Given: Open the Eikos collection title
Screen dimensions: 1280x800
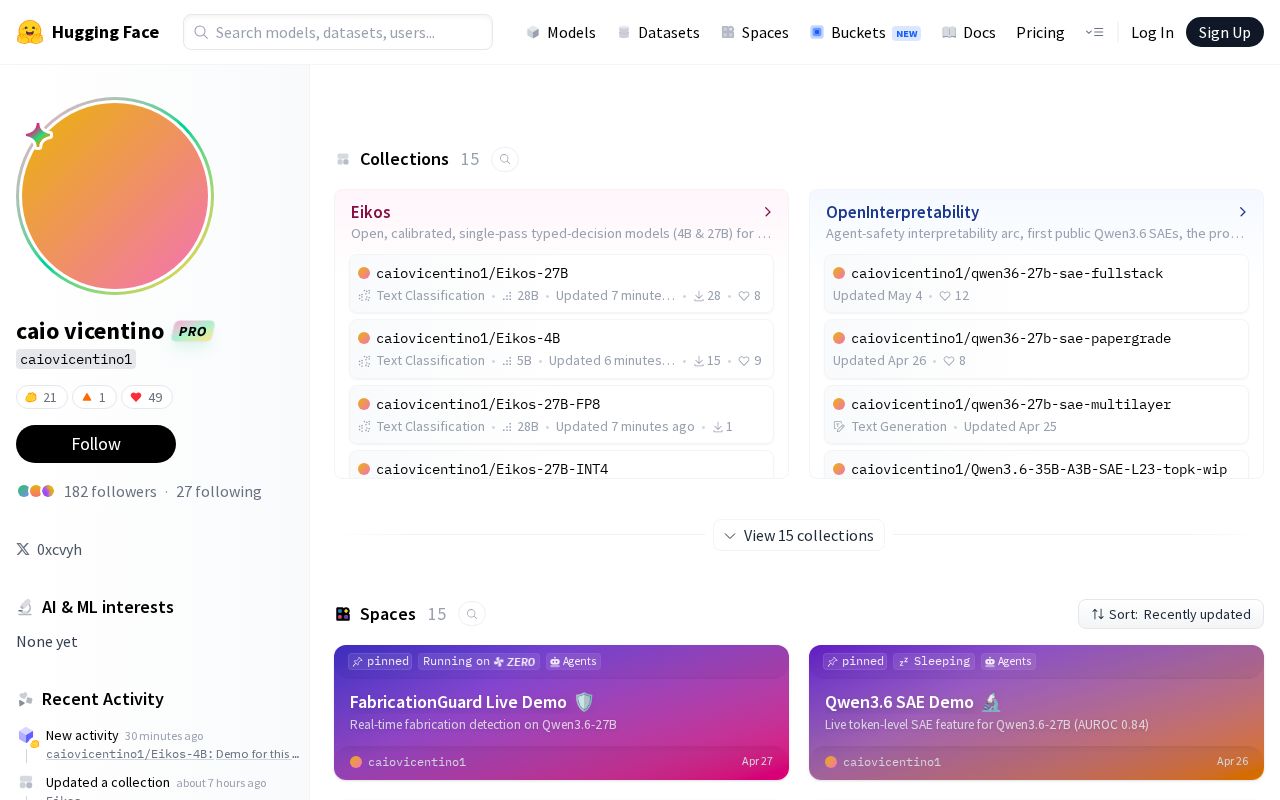Looking at the screenshot, I should click(371, 212).
